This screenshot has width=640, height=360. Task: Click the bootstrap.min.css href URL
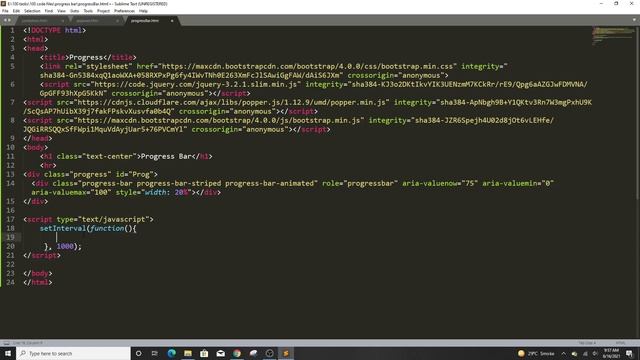[x=307, y=66]
